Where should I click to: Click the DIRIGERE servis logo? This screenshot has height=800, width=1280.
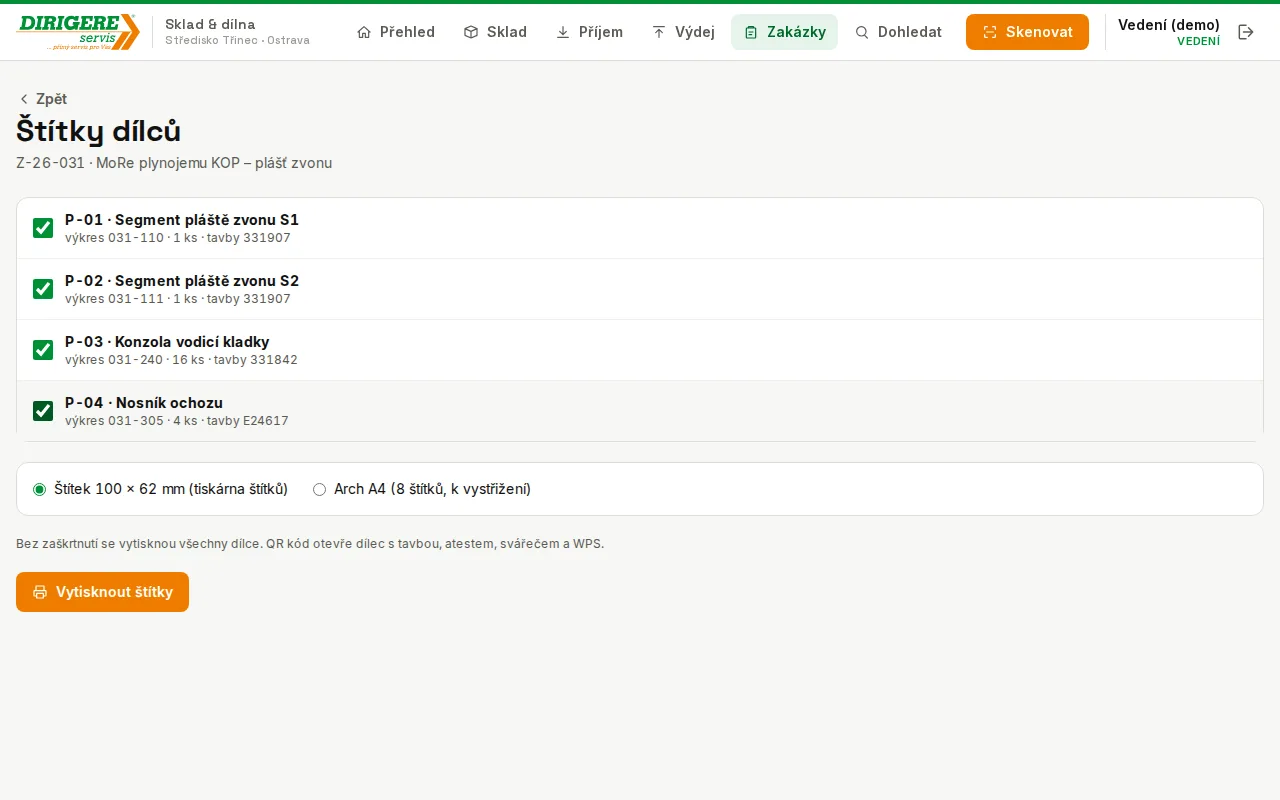(78, 32)
